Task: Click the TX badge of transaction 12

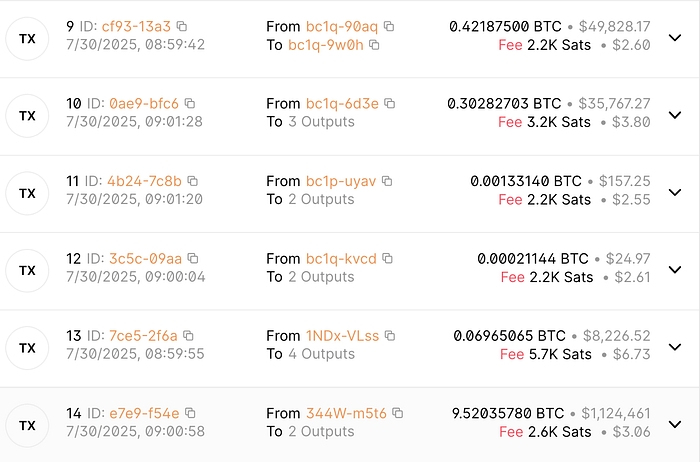Action: 27,271
